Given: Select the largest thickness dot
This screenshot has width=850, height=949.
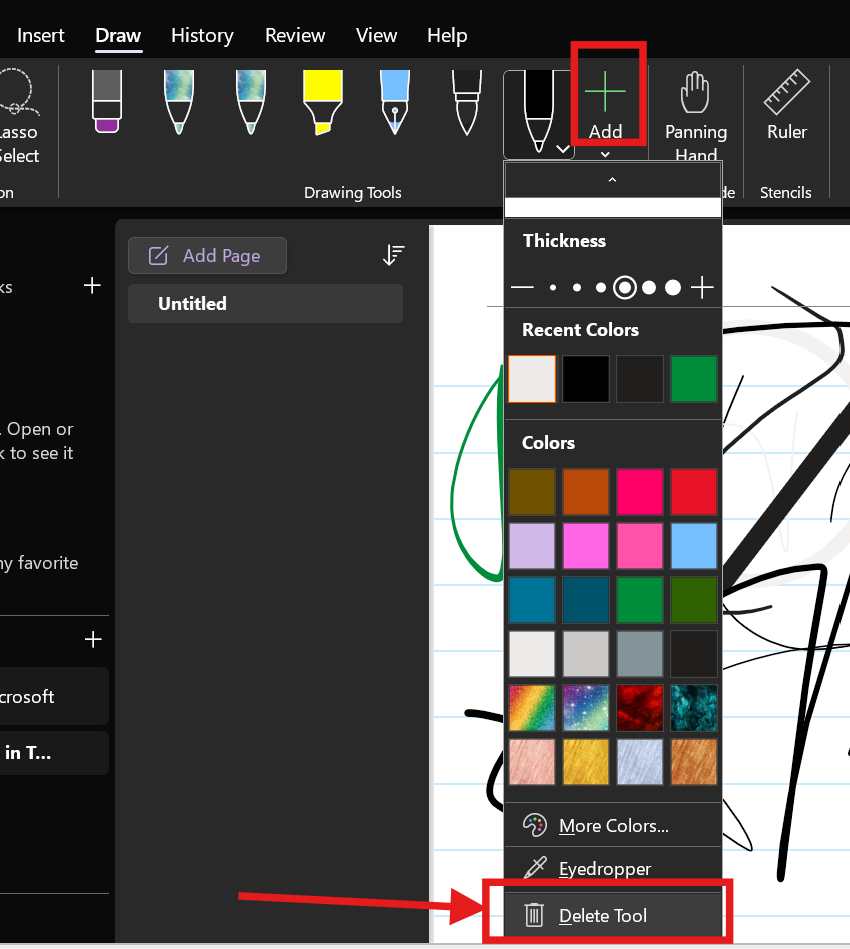Looking at the screenshot, I should 673,287.
